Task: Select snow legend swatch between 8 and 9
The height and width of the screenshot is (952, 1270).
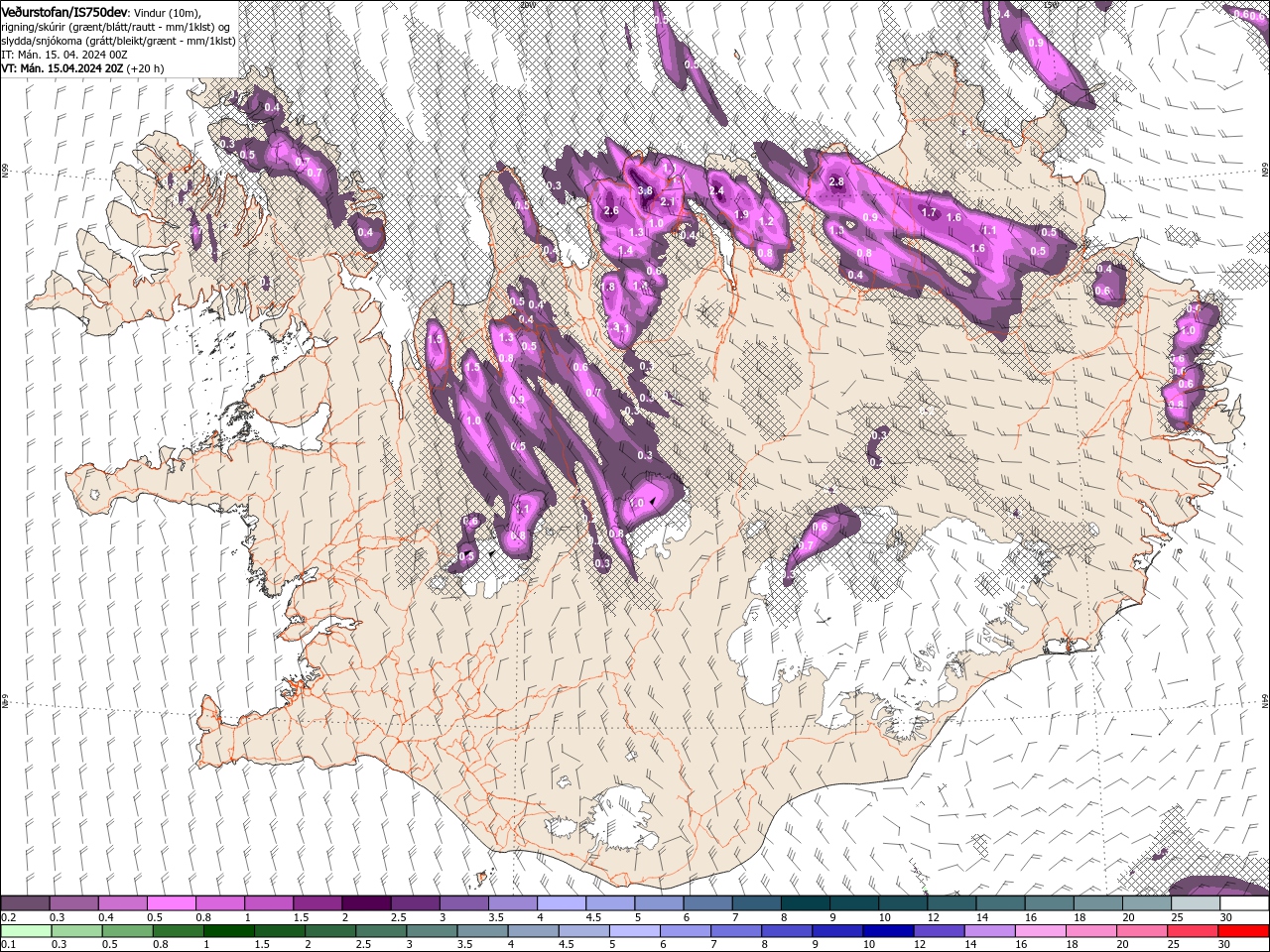Action: (x=805, y=903)
